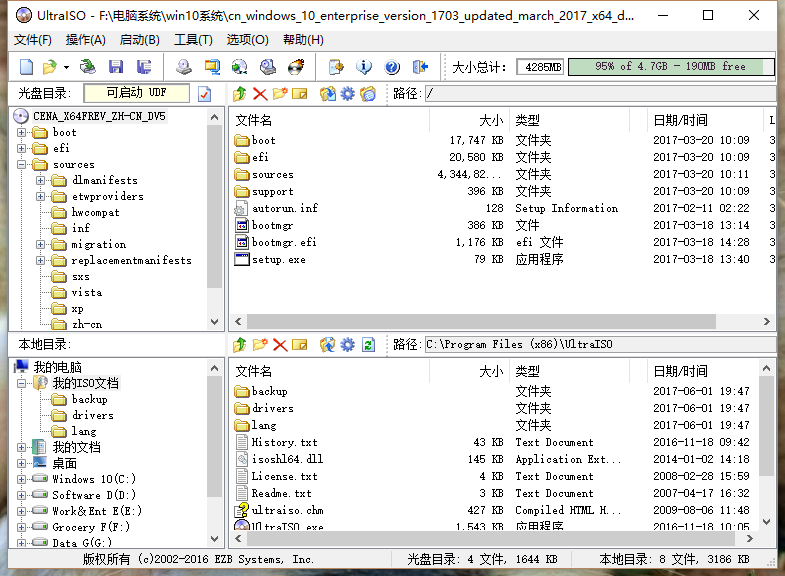This screenshot has width=785, height=576.
Task: Expand the dlmanifests tree node
Action: (x=40, y=181)
